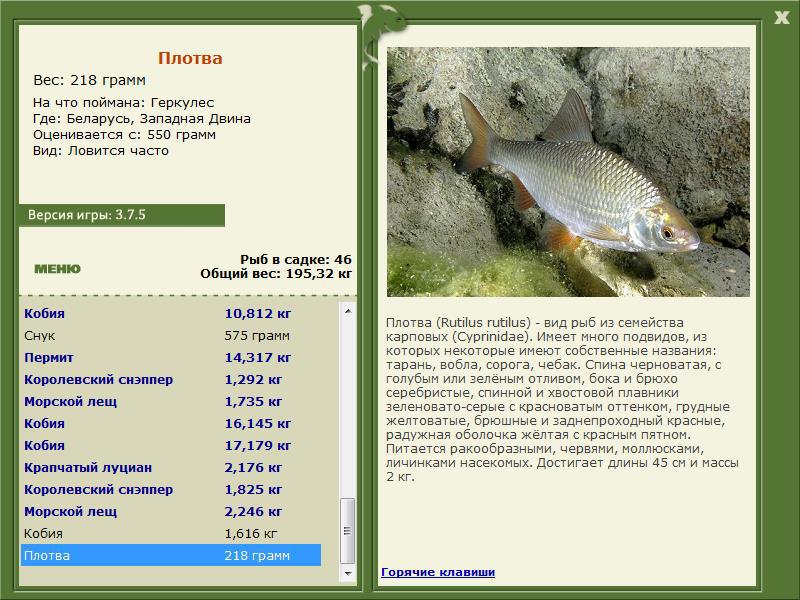Click the Вид: Ловится часто line

(x=101, y=151)
